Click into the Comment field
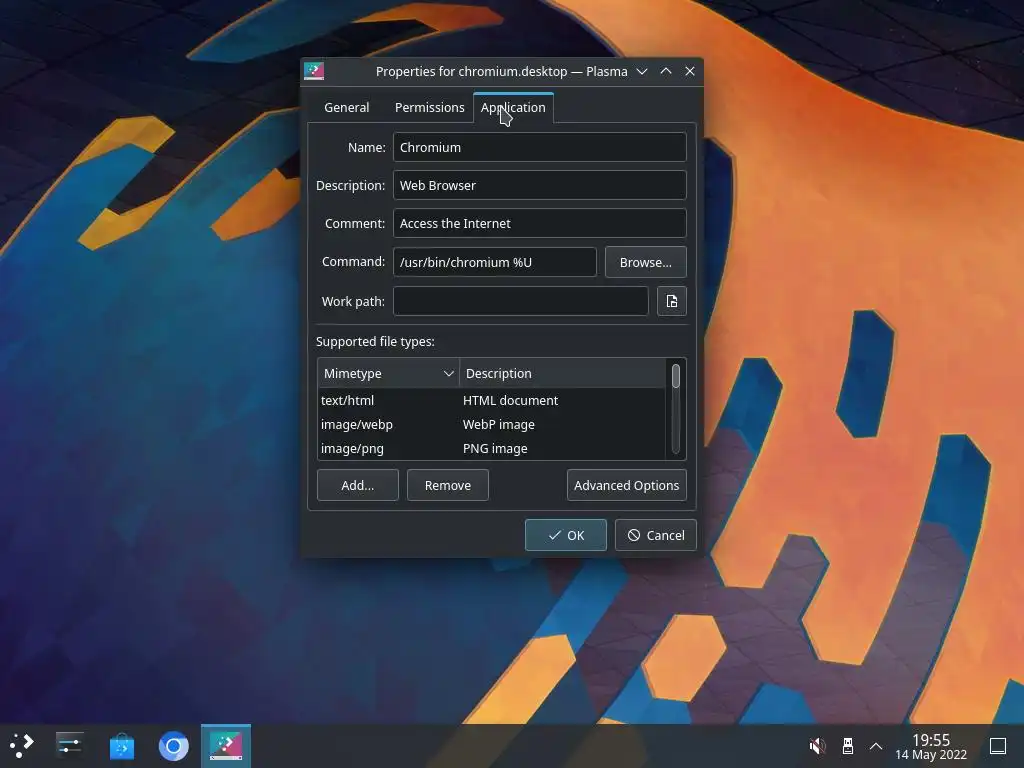This screenshot has width=1024, height=768. [539, 223]
